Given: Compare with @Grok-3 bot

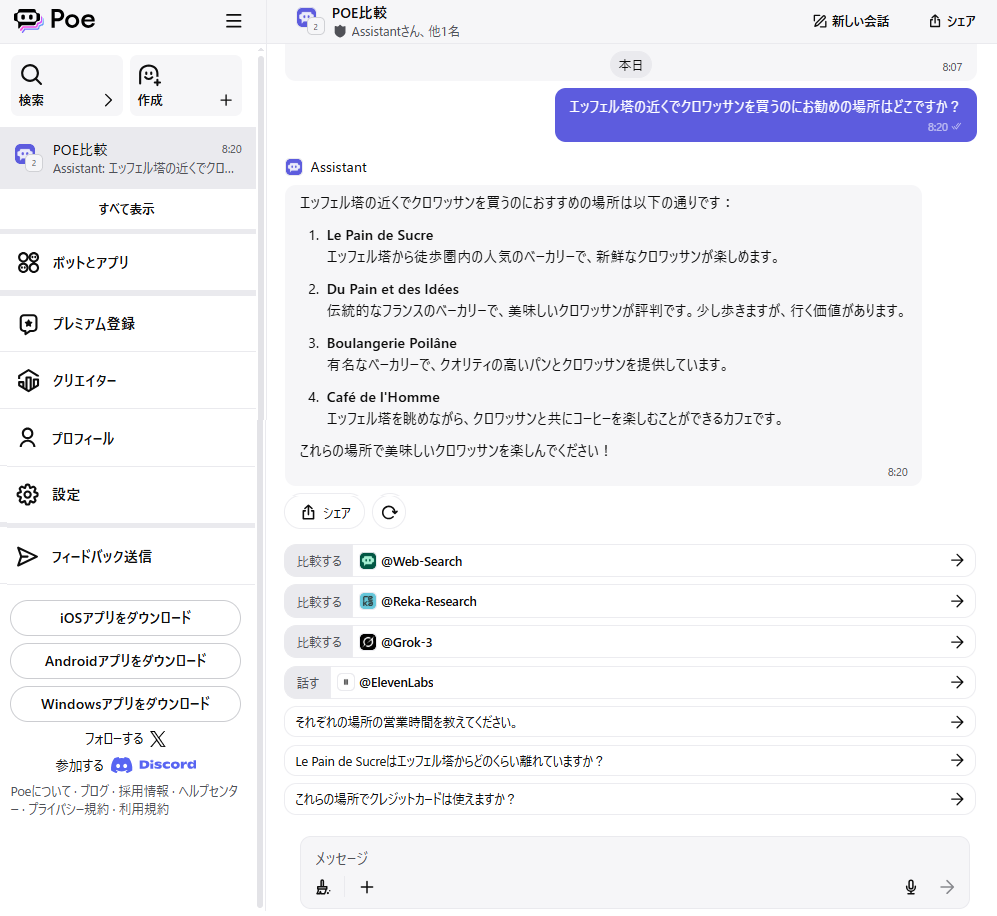Looking at the screenshot, I should click(629, 642).
